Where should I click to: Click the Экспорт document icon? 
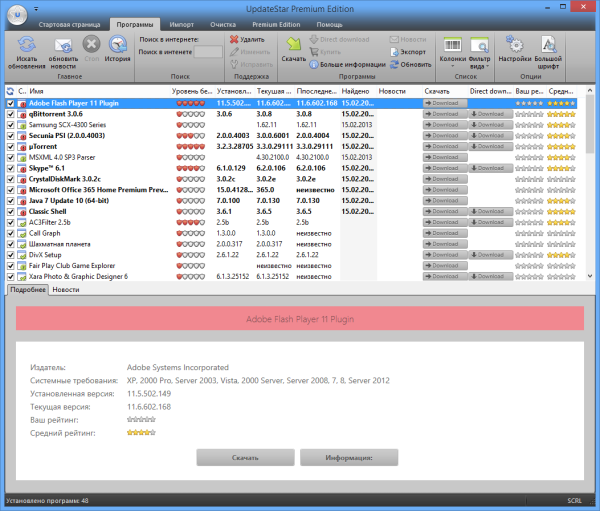[x=394, y=52]
